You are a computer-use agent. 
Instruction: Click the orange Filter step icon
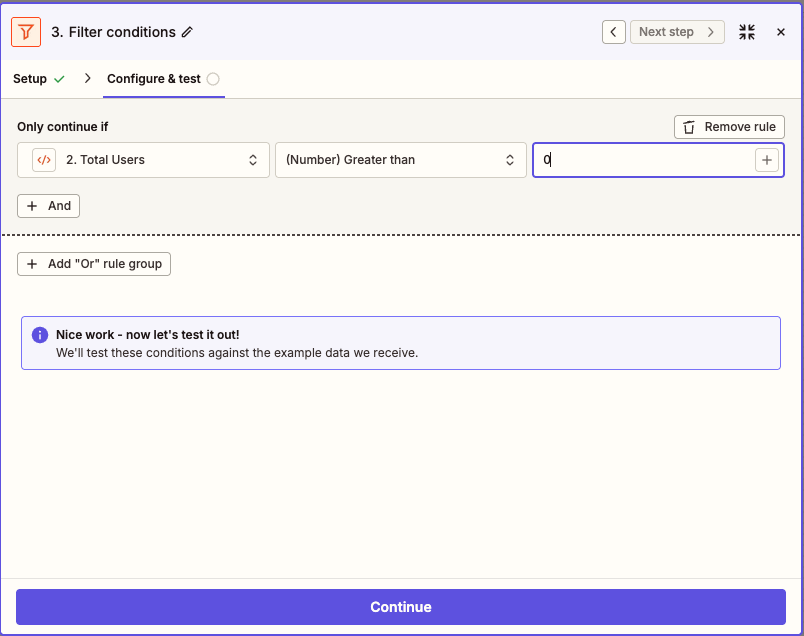coord(26,32)
